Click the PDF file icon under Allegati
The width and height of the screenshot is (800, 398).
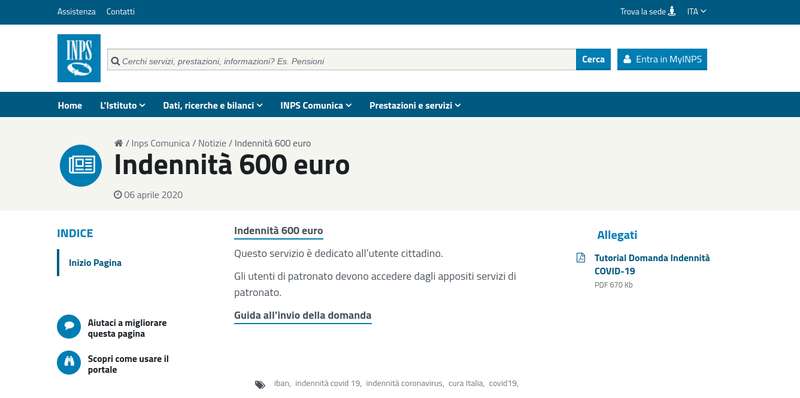coord(581,258)
